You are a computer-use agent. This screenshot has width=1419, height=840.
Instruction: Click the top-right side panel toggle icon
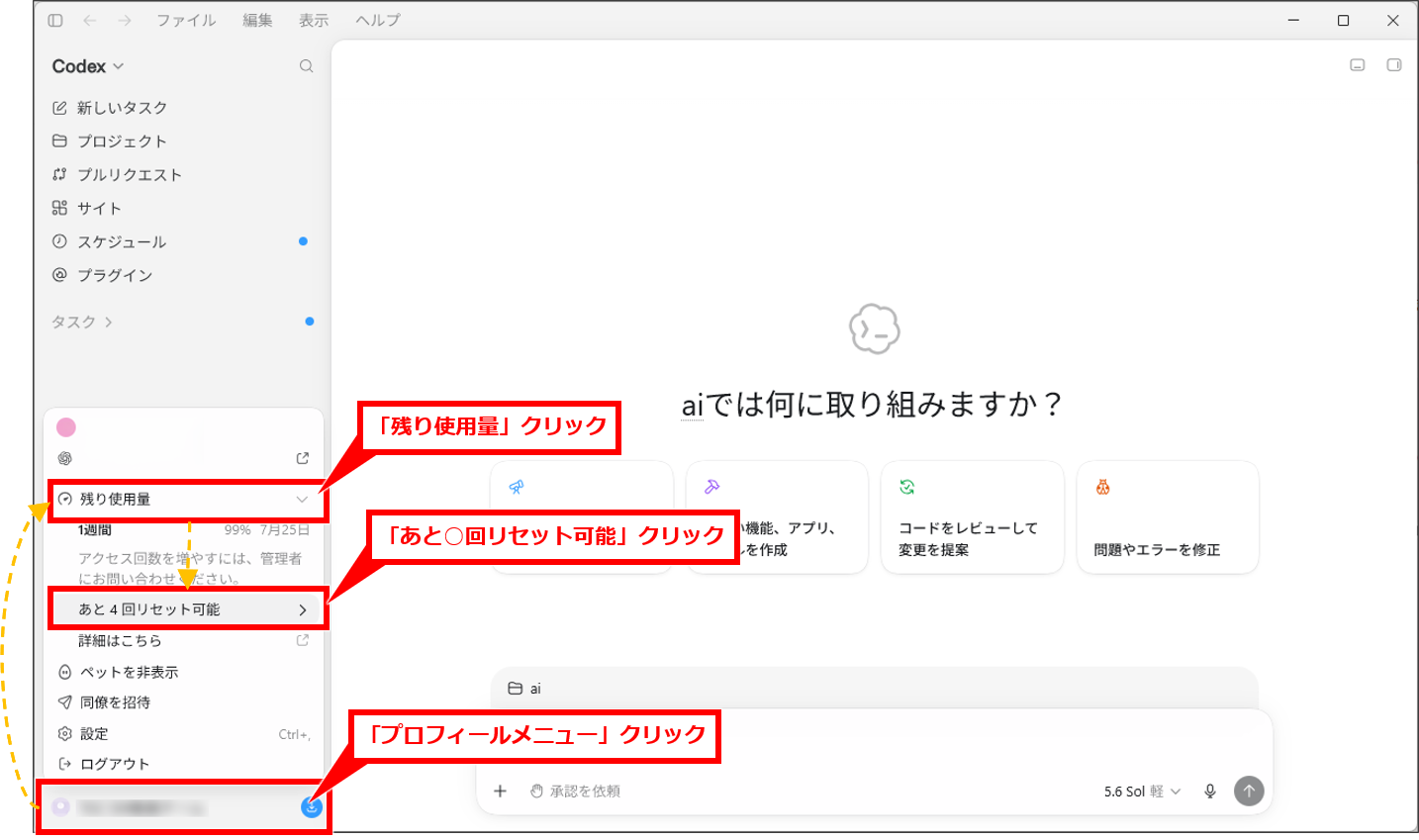pos(1393,65)
